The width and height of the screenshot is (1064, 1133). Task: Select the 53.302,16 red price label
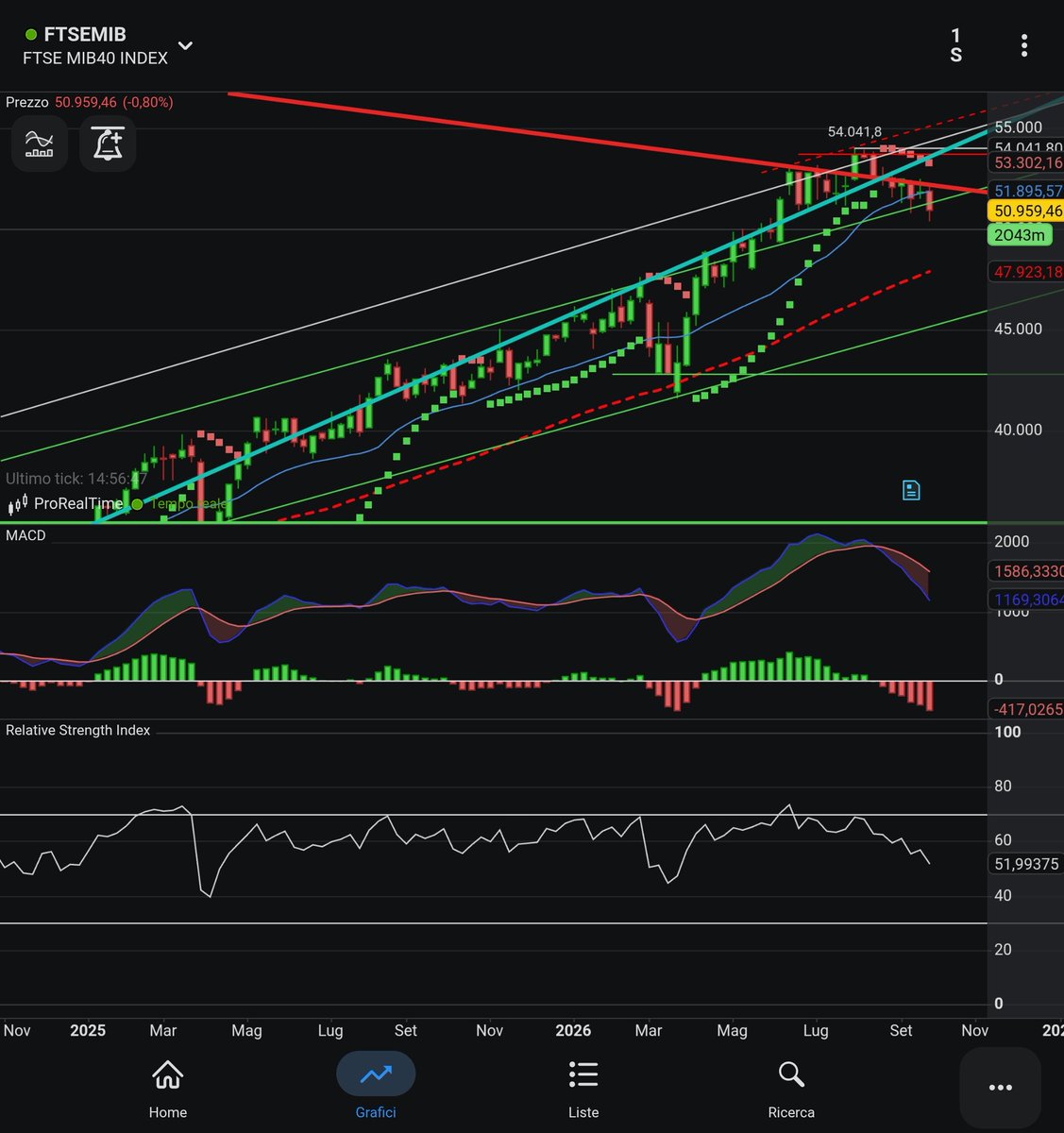click(x=1027, y=162)
